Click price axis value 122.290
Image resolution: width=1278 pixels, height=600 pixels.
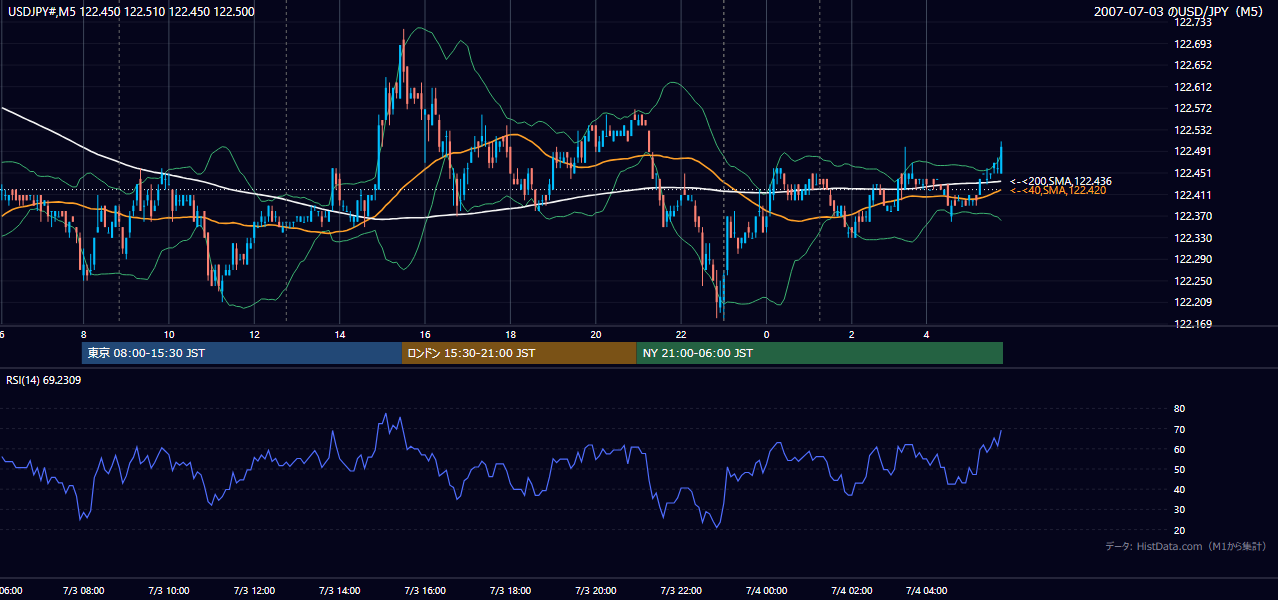[1194, 259]
